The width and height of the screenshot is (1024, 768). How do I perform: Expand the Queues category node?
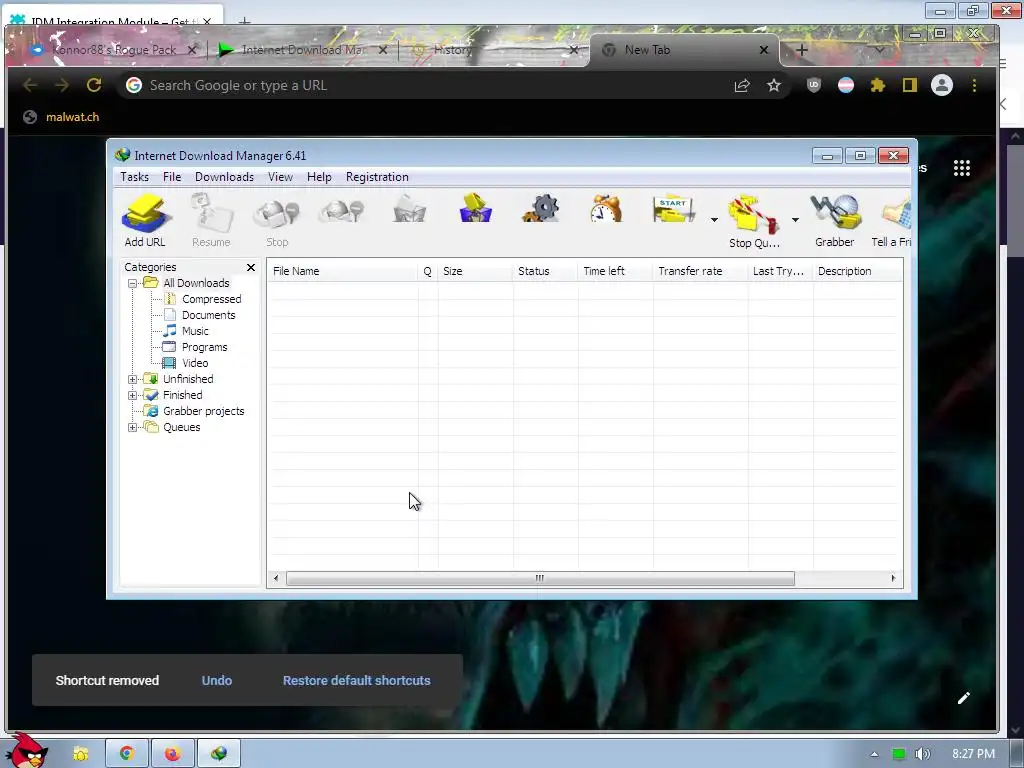133,427
